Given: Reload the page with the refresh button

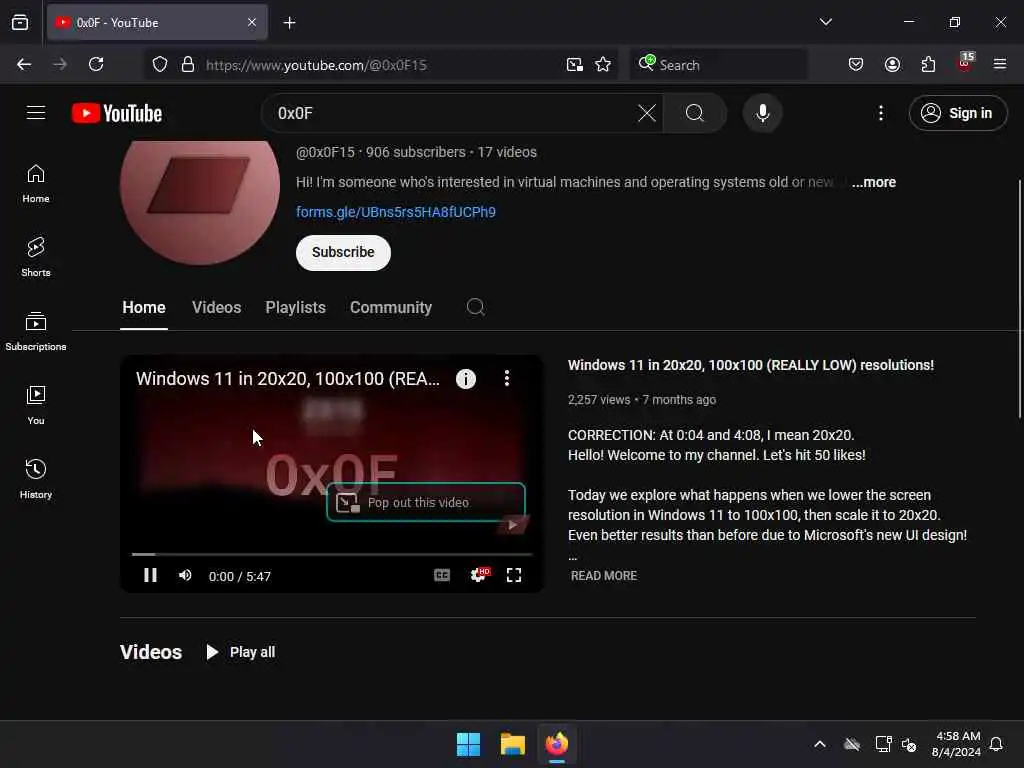Looking at the screenshot, I should click(x=96, y=65).
